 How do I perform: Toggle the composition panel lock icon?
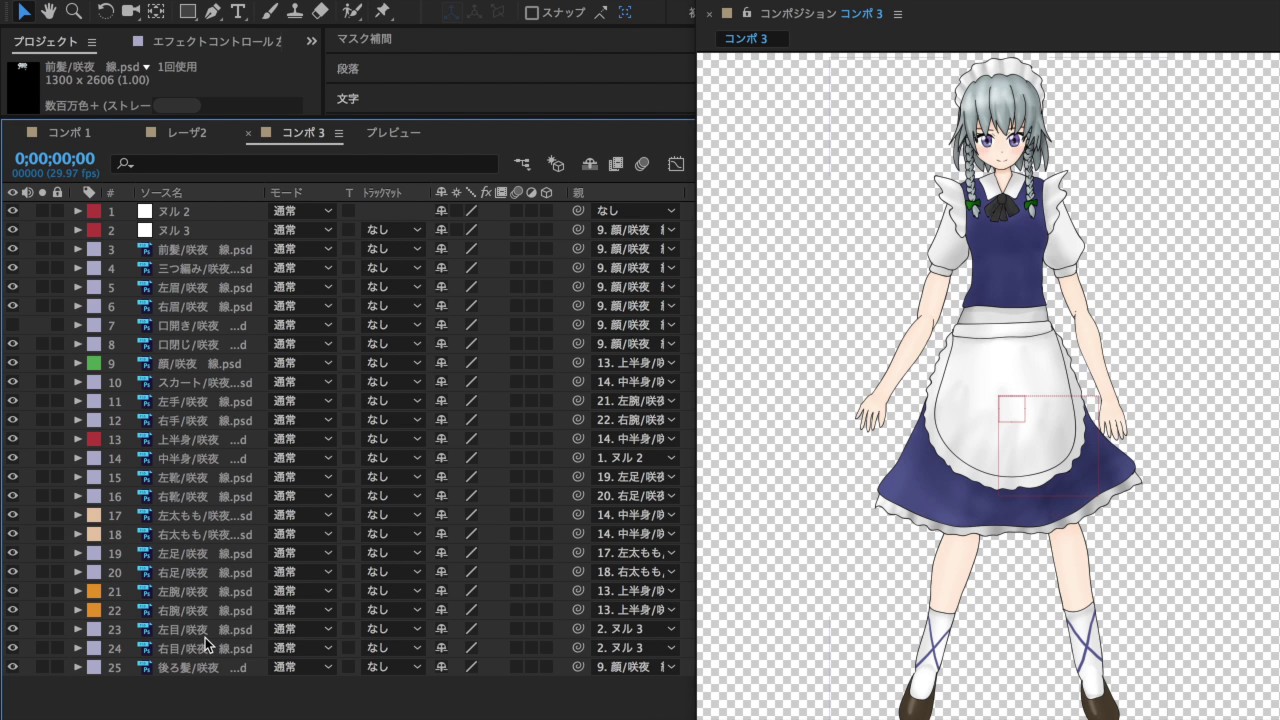pos(746,13)
